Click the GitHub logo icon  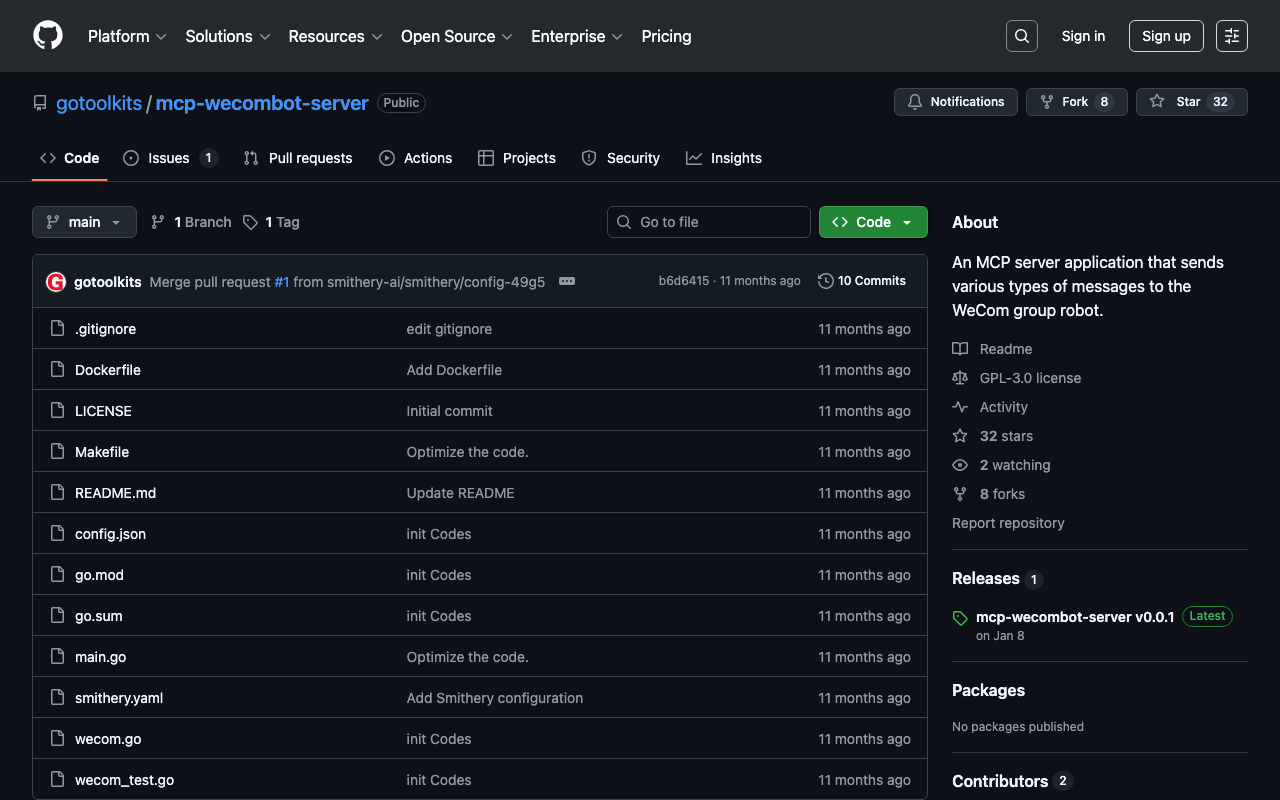[48, 36]
